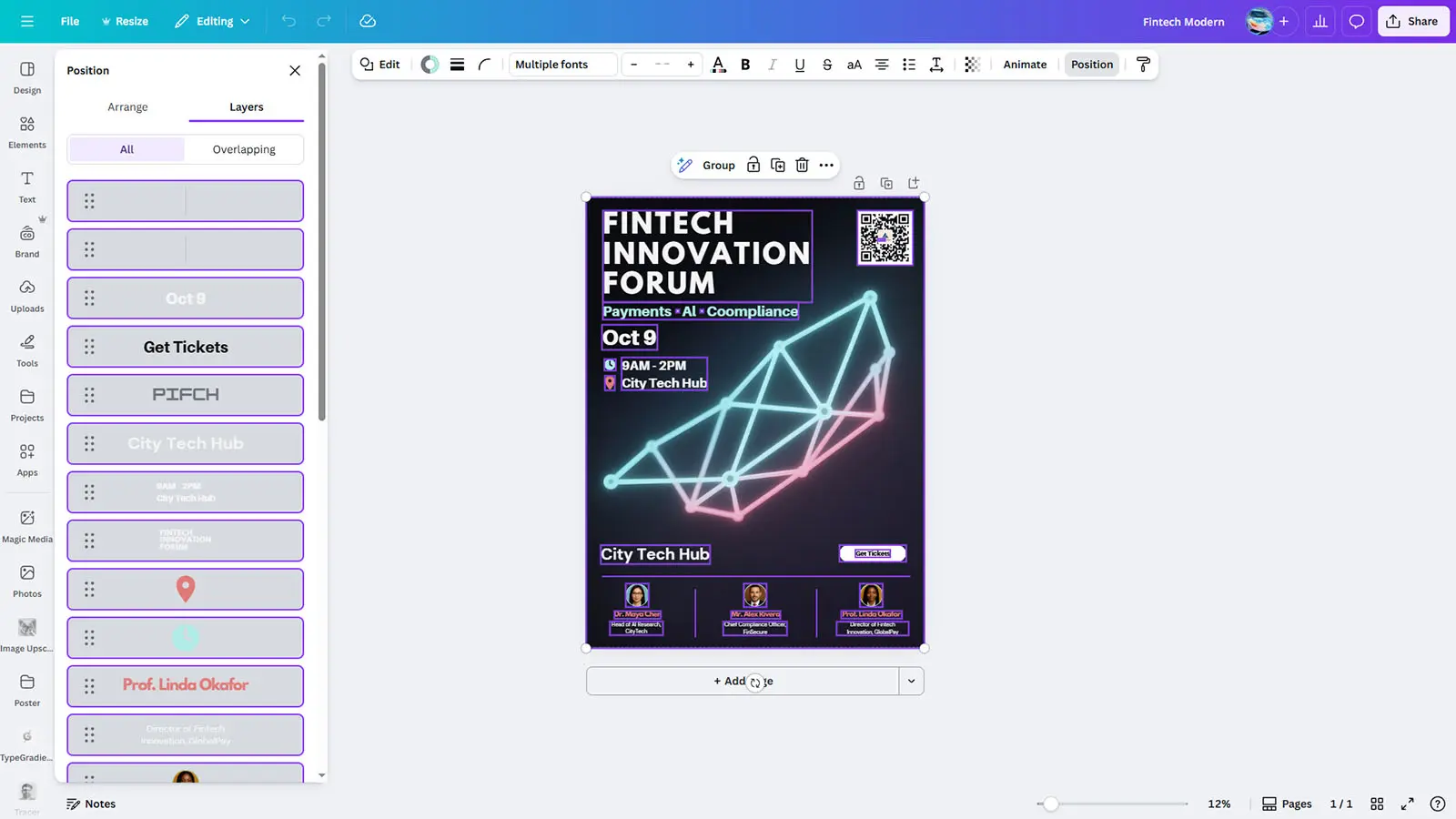1456x819 pixels.
Task: Open the transparency checkerboard icon
Action: pos(972,65)
